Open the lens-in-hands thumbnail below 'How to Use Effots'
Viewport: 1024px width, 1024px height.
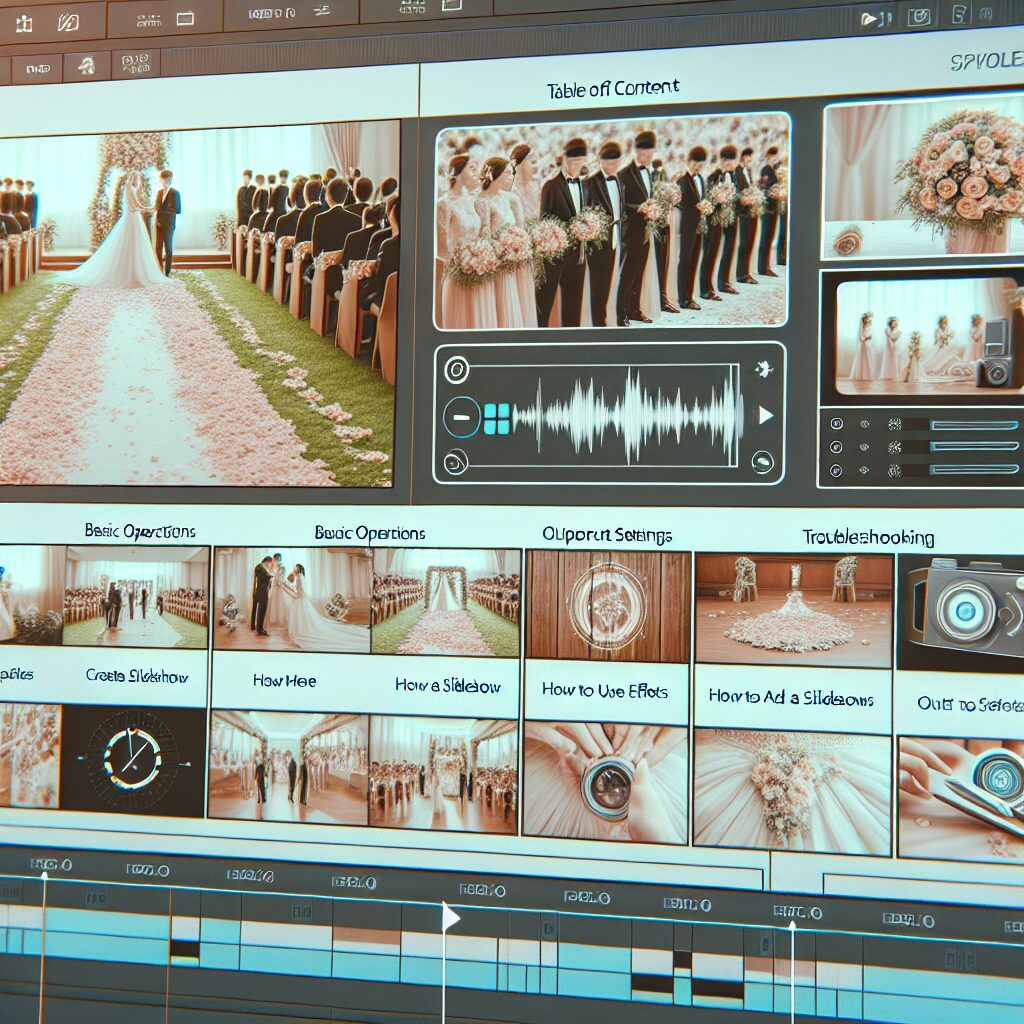point(605,782)
